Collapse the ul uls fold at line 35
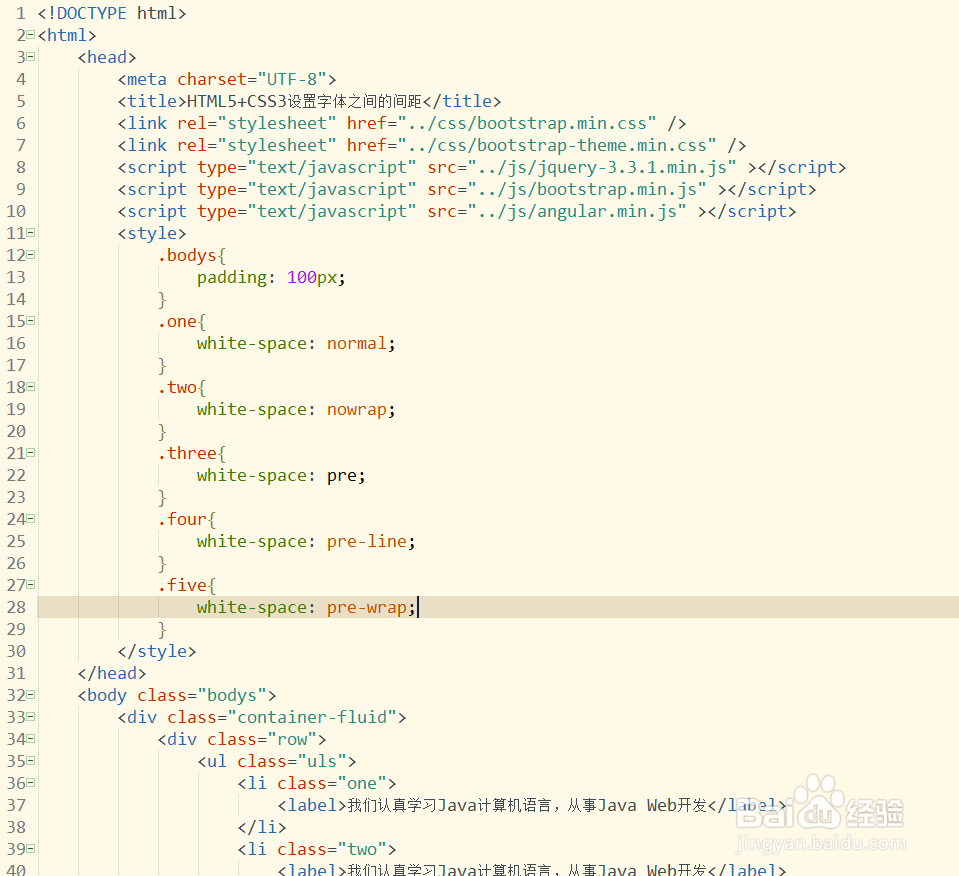959x876 pixels. point(31,761)
